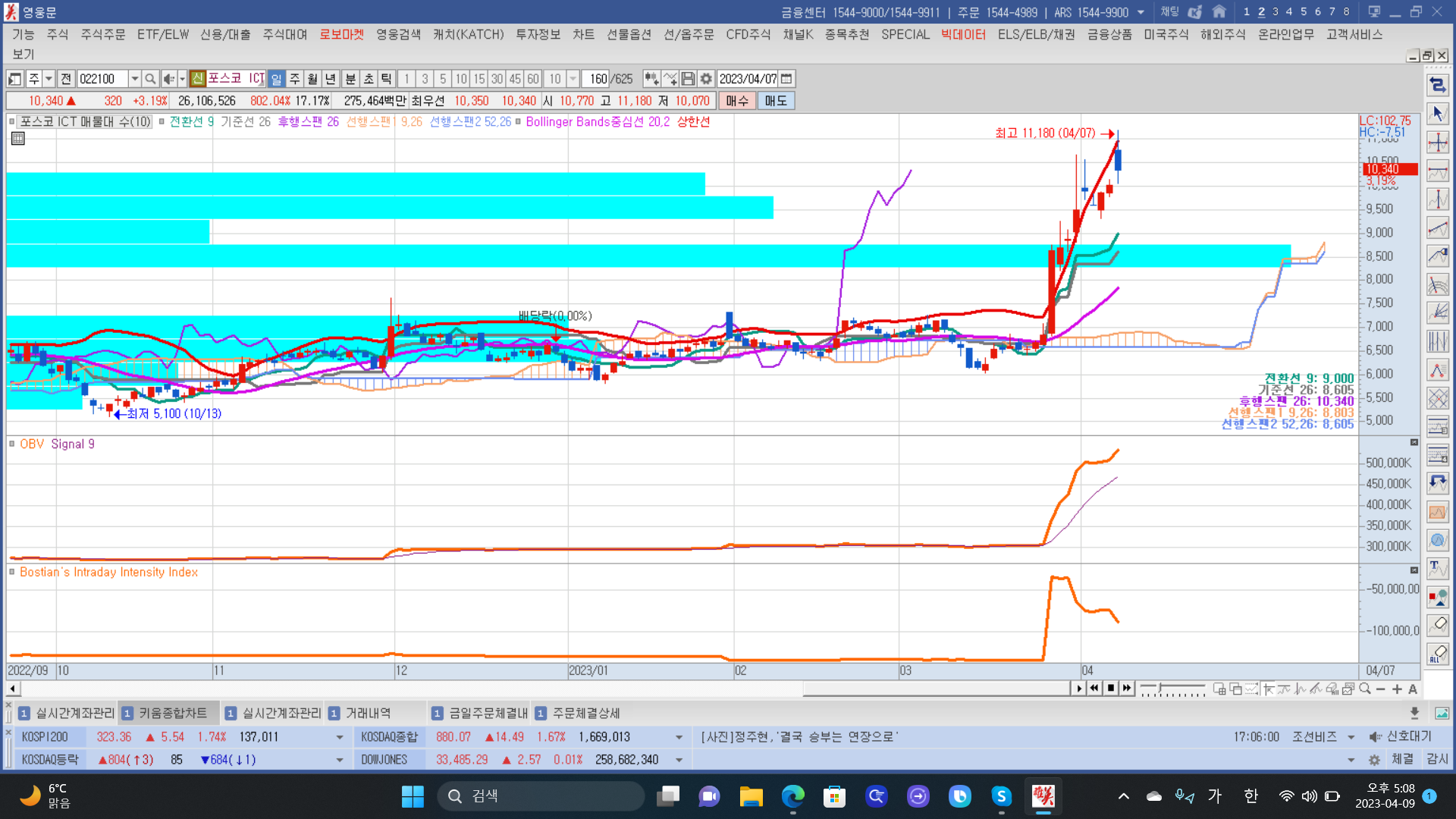Click the top icon in right drawing sidebar
The height and width of the screenshot is (819, 1456).
1437,85
